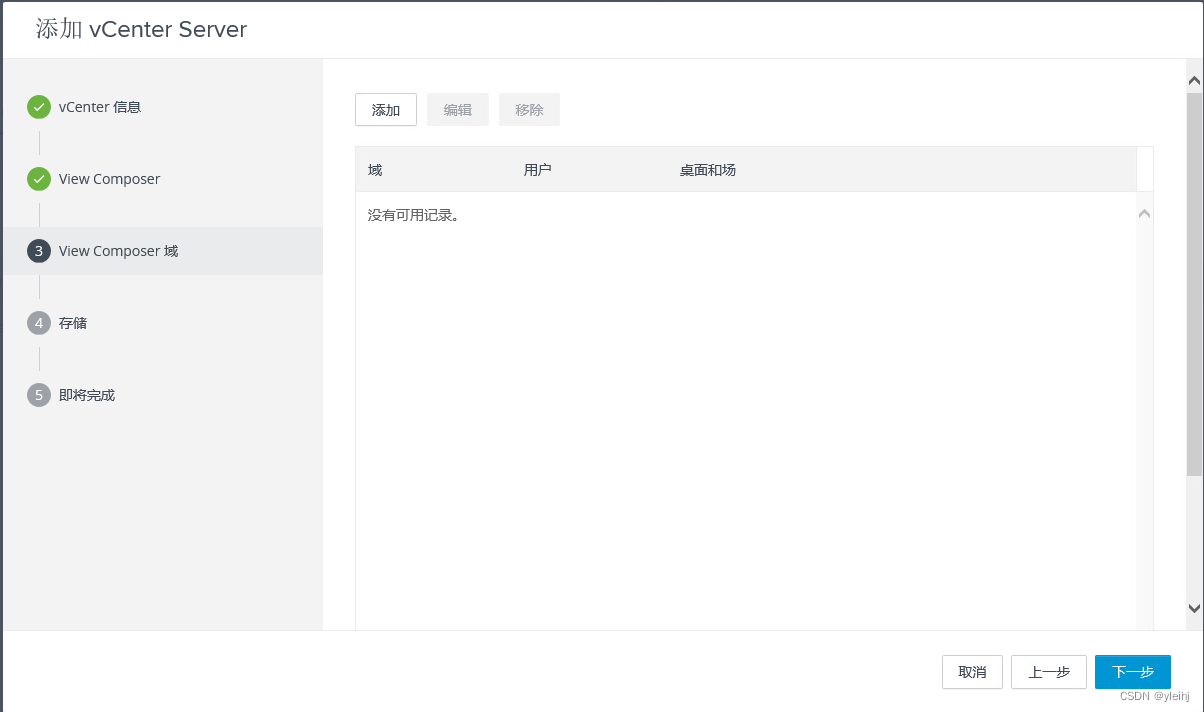
Task: Sort by the 用户 column header
Action: click(538, 170)
